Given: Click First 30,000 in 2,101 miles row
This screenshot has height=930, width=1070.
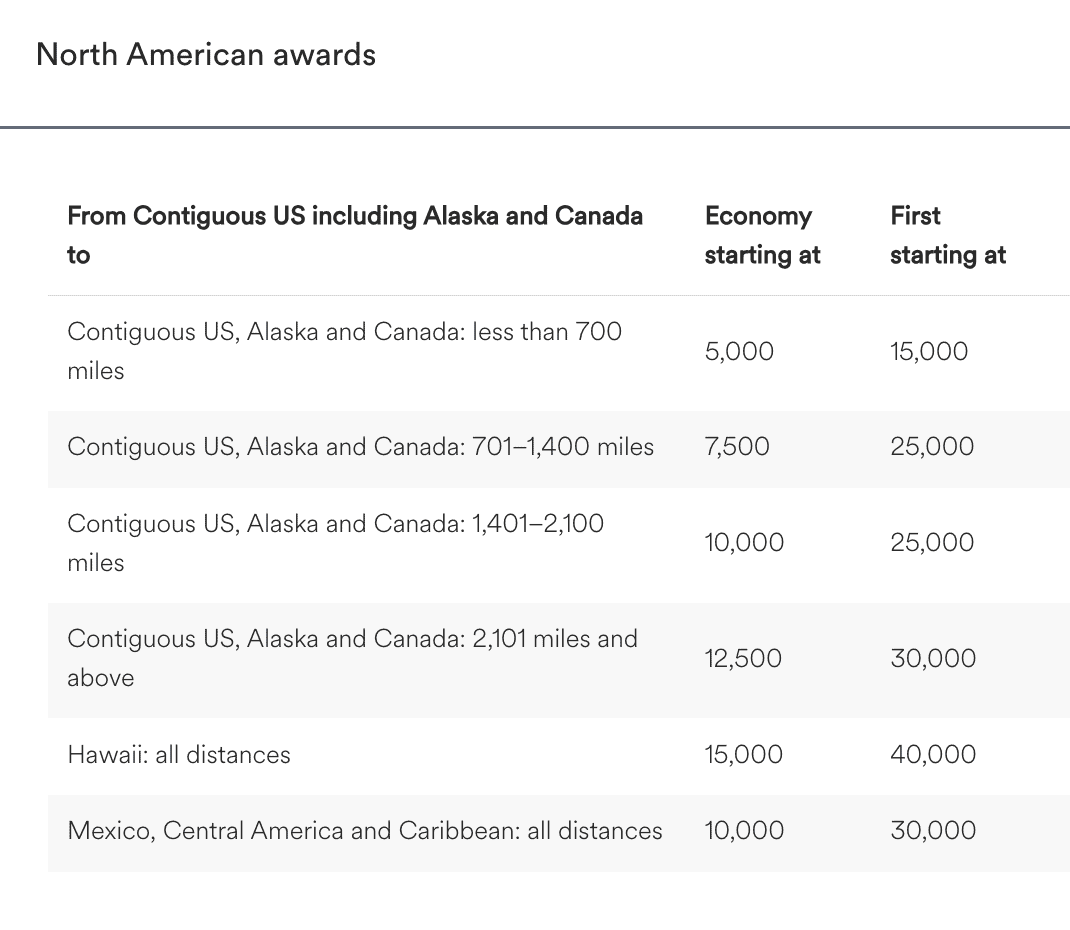Looking at the screenshot, I should pyautogui.click(x=933, y=658).
